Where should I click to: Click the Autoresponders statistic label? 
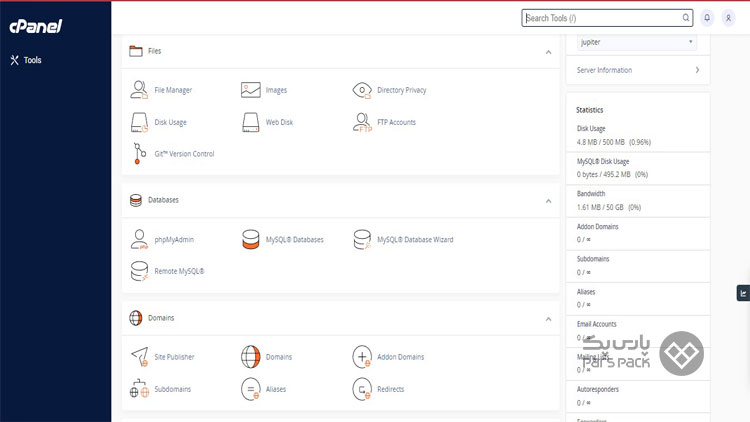[x=598, y=389]
